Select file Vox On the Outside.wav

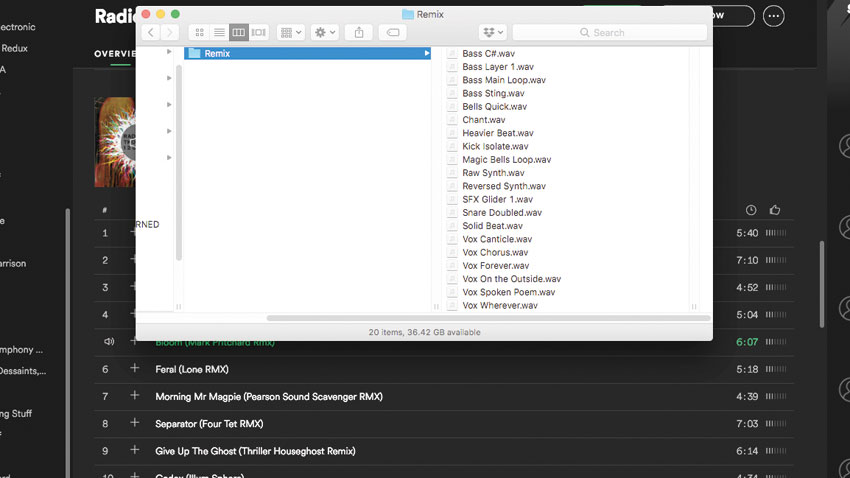click(x=511, y=279)
